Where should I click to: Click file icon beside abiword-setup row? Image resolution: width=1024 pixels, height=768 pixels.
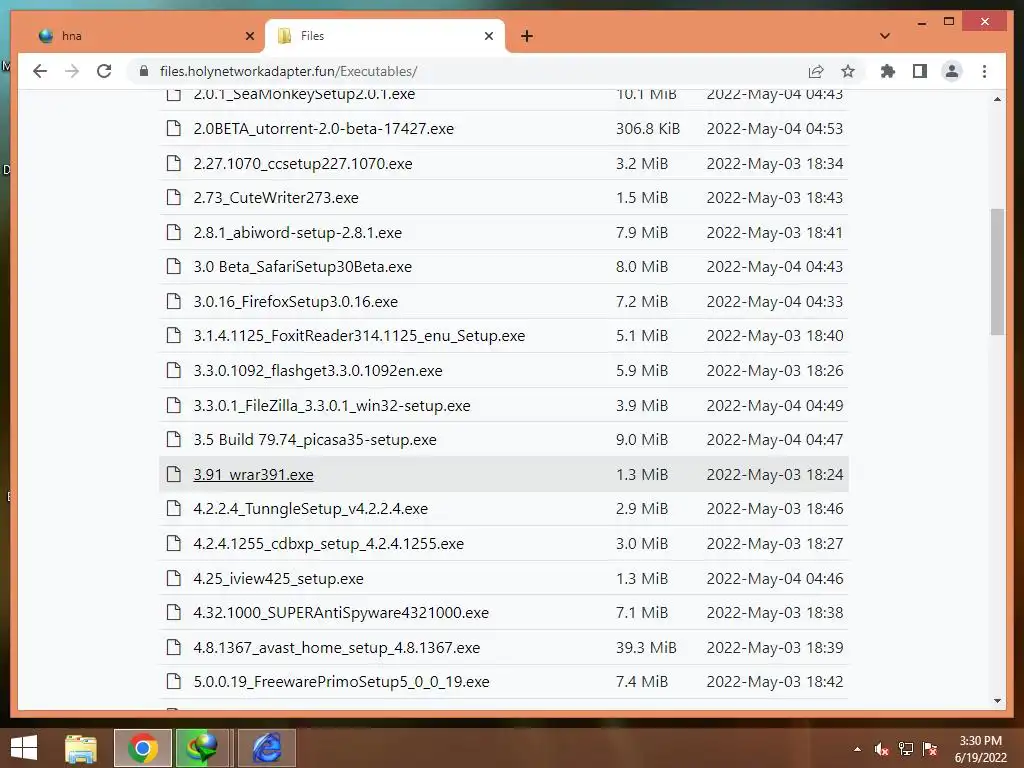pyautogui.click(x=174, y=232)
